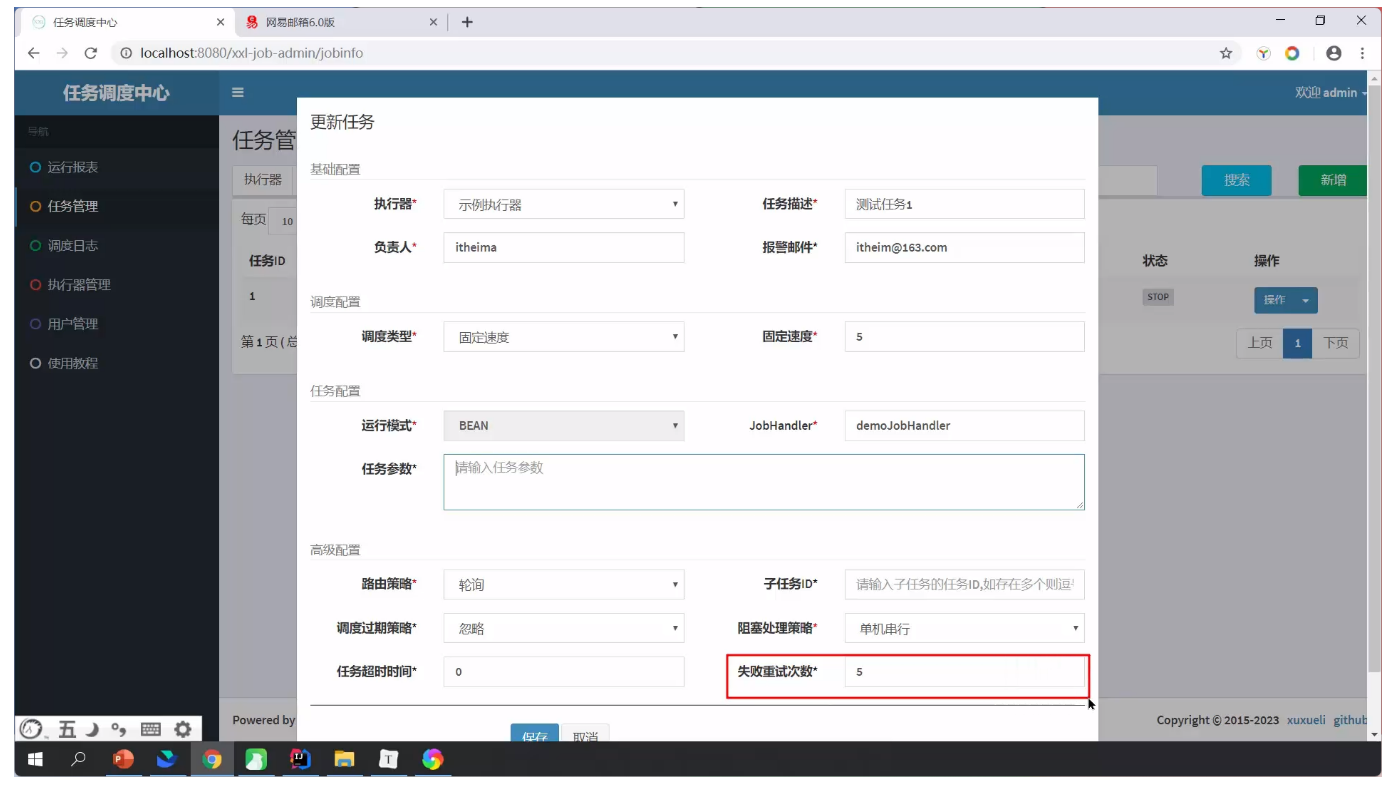1400x787 pixels.
Task: Close the 任务调度中心 tab
Action: point(220,22)
